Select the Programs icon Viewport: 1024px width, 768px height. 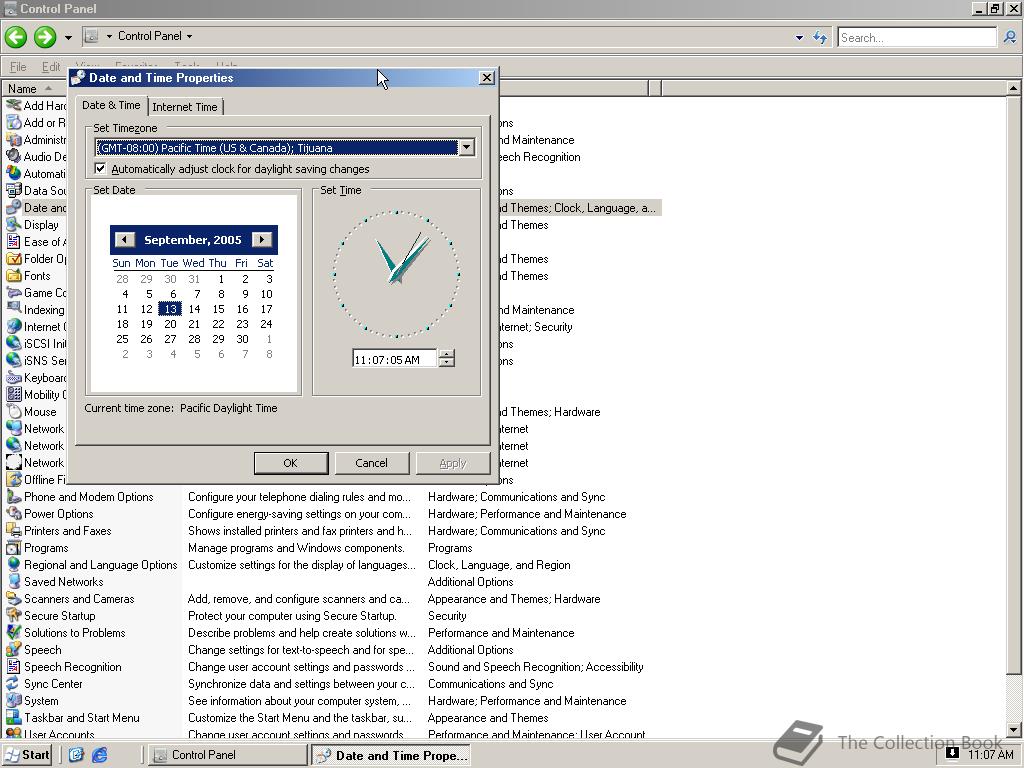[x=14, y=548]
